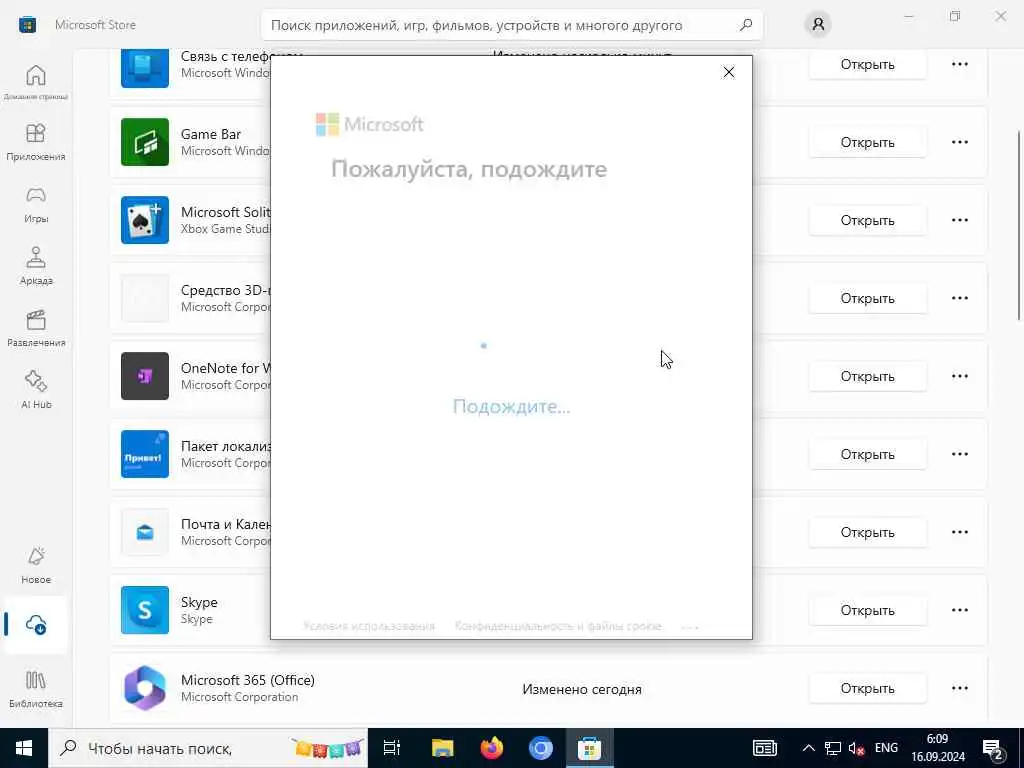The image size is (1024, 768).
Task: Open the Развлечения section
Action: pyautogui.click(x=36, y=328)
